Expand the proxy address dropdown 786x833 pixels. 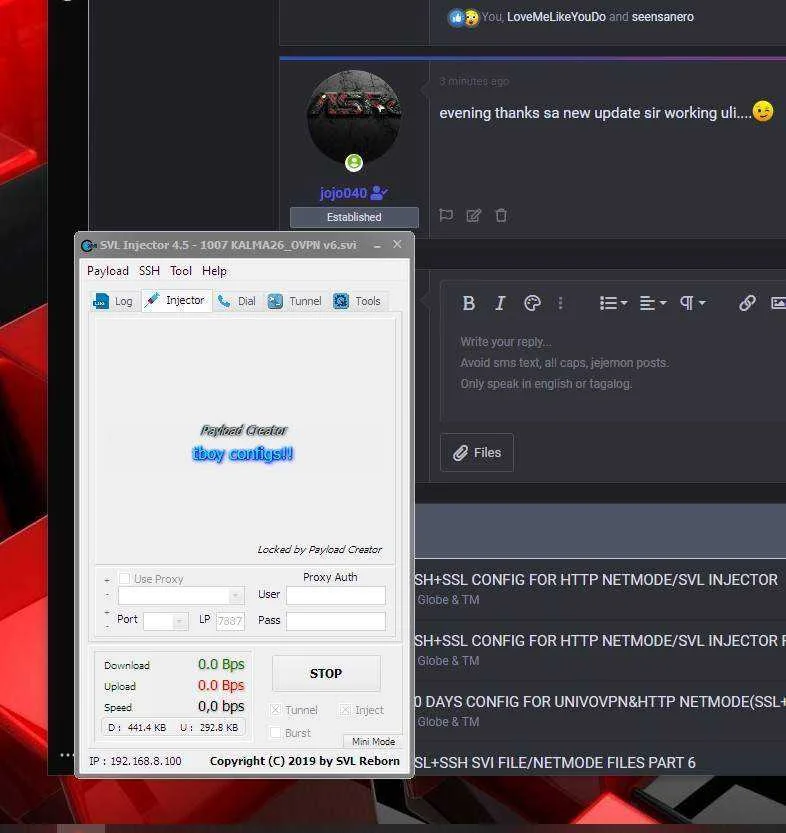tap(236, 596)
